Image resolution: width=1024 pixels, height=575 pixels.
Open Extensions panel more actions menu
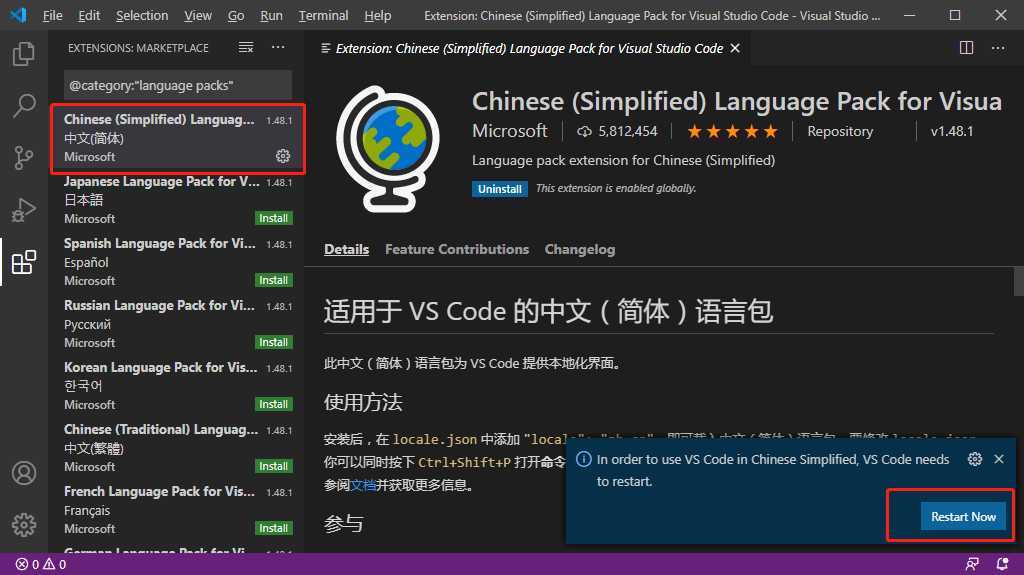pyautogui.click(x=278, y=48)
